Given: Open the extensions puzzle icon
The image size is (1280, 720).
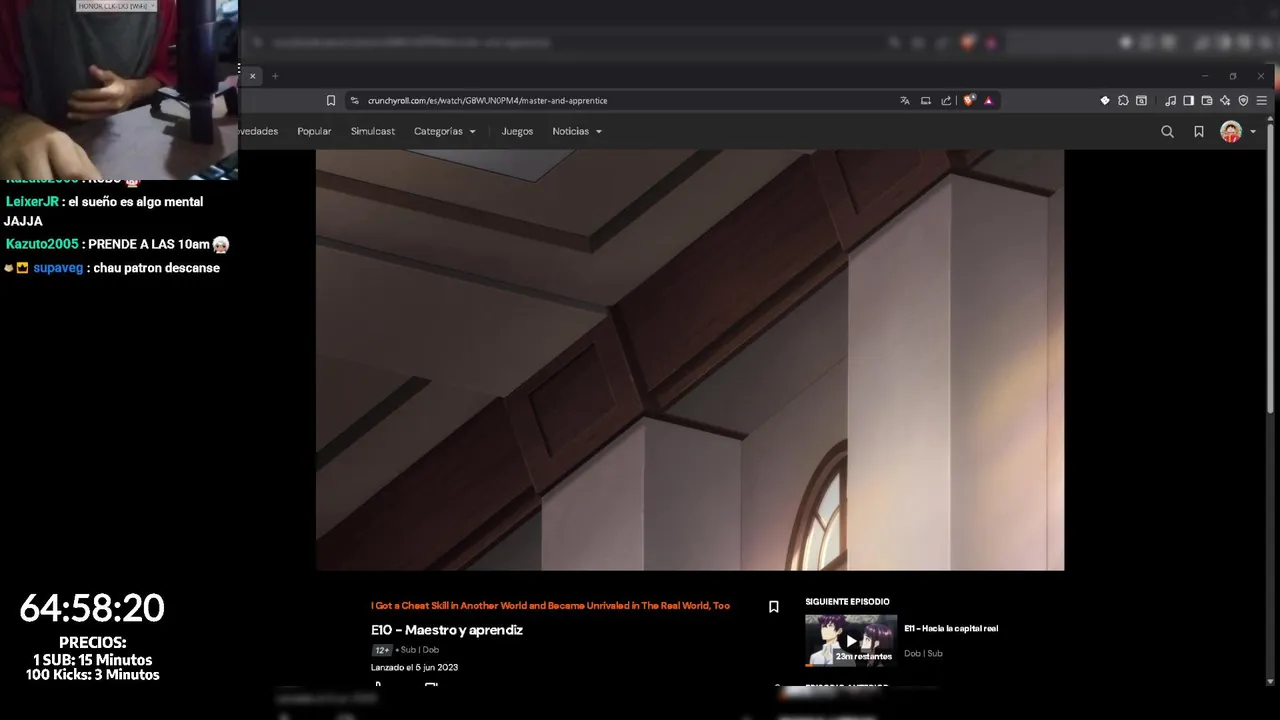Looking at the screenshot, I should (x=1123, y=101).
